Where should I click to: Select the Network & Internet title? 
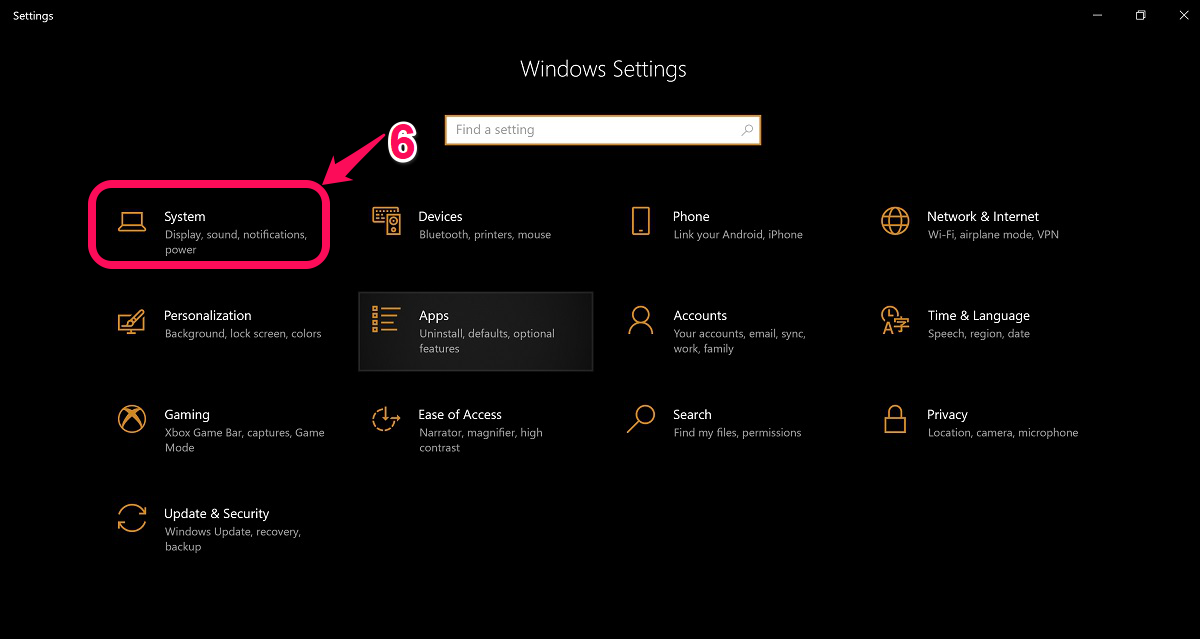coord(983,216)
